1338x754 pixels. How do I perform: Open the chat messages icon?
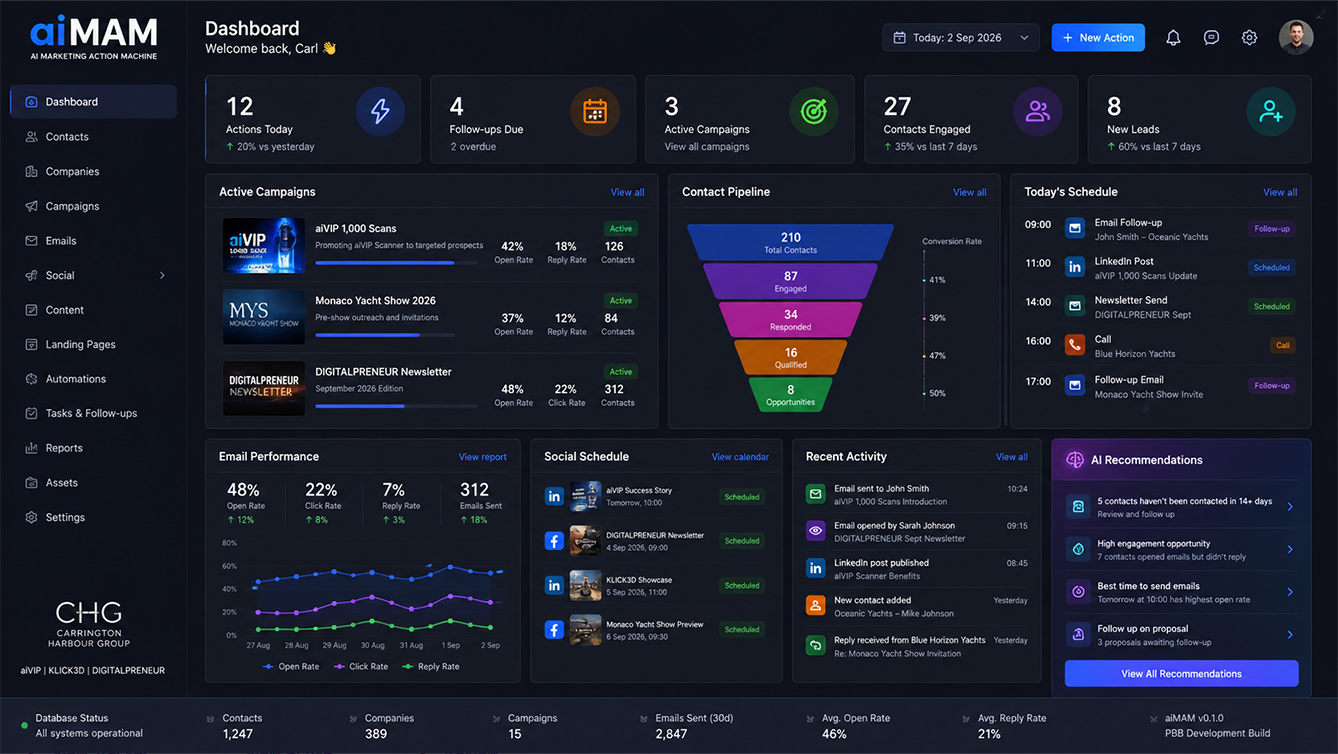tap(1211, 38)
